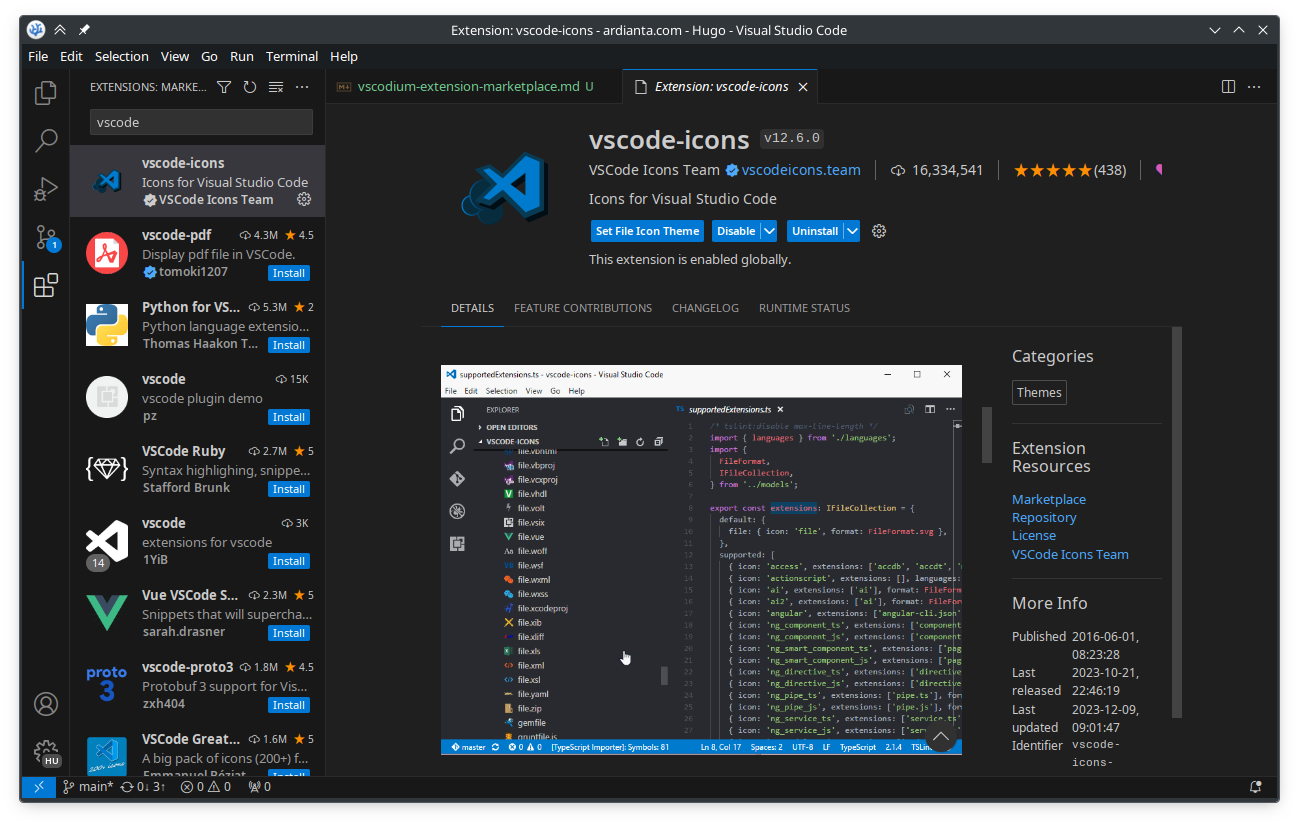The width and height of the screenshot is (1299, 826).
Task: Clear extensions search results icon
Action: coord(276,87)
